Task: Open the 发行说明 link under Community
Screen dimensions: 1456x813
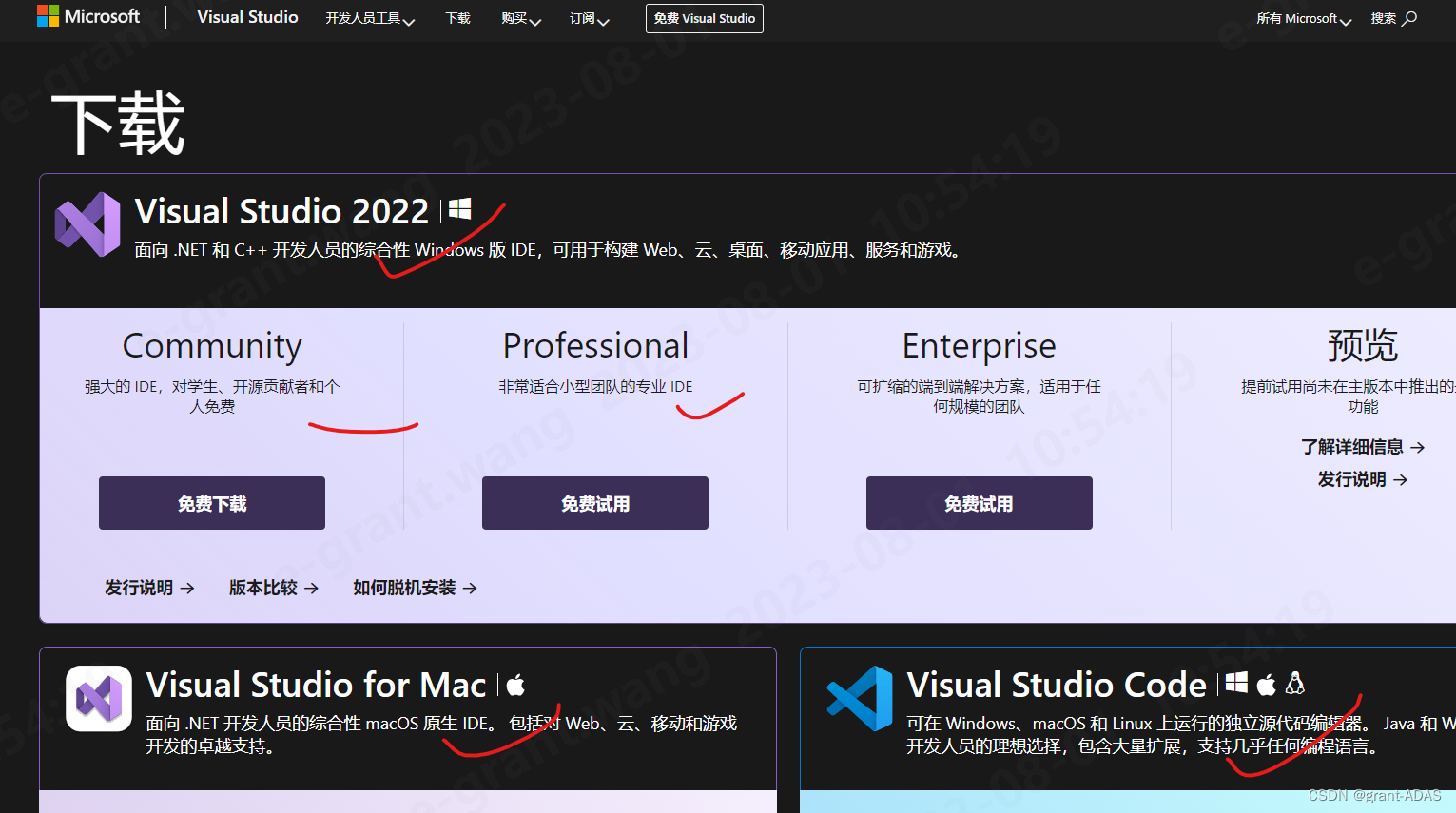Action: click(x=149, y=588)
